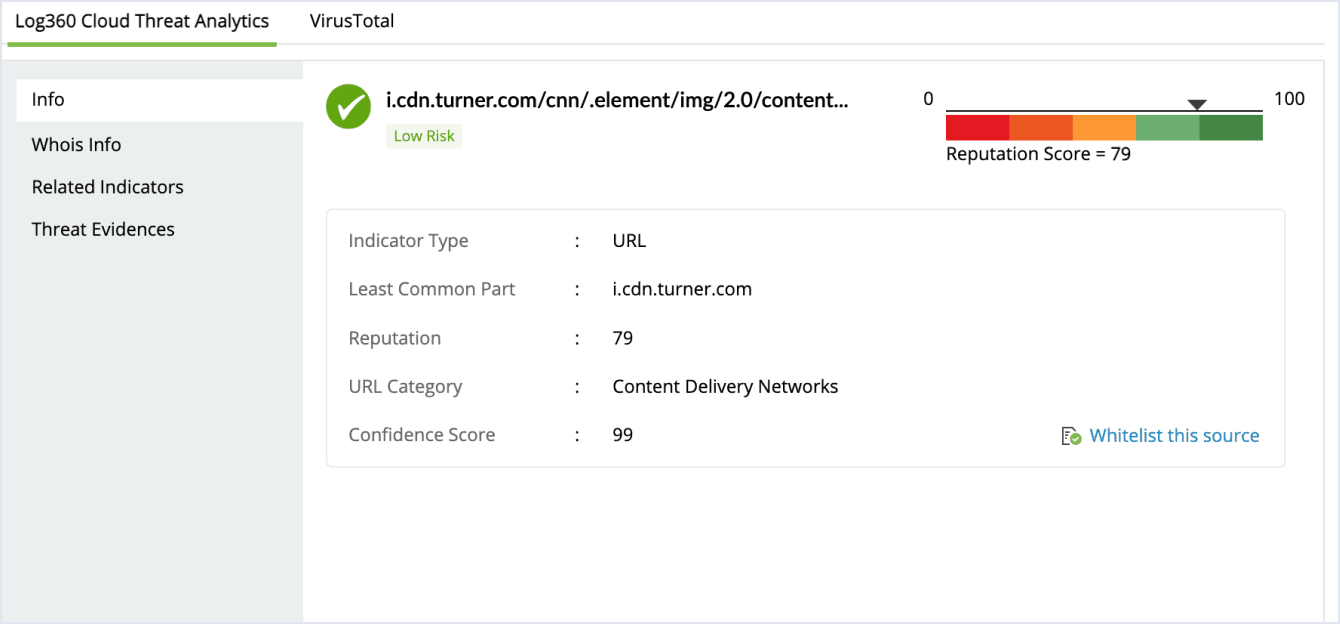The width and height of the screenshot is (1340, 624).
Task: Select the Confidence Score value 99
Action: click(x=622, y=434)
